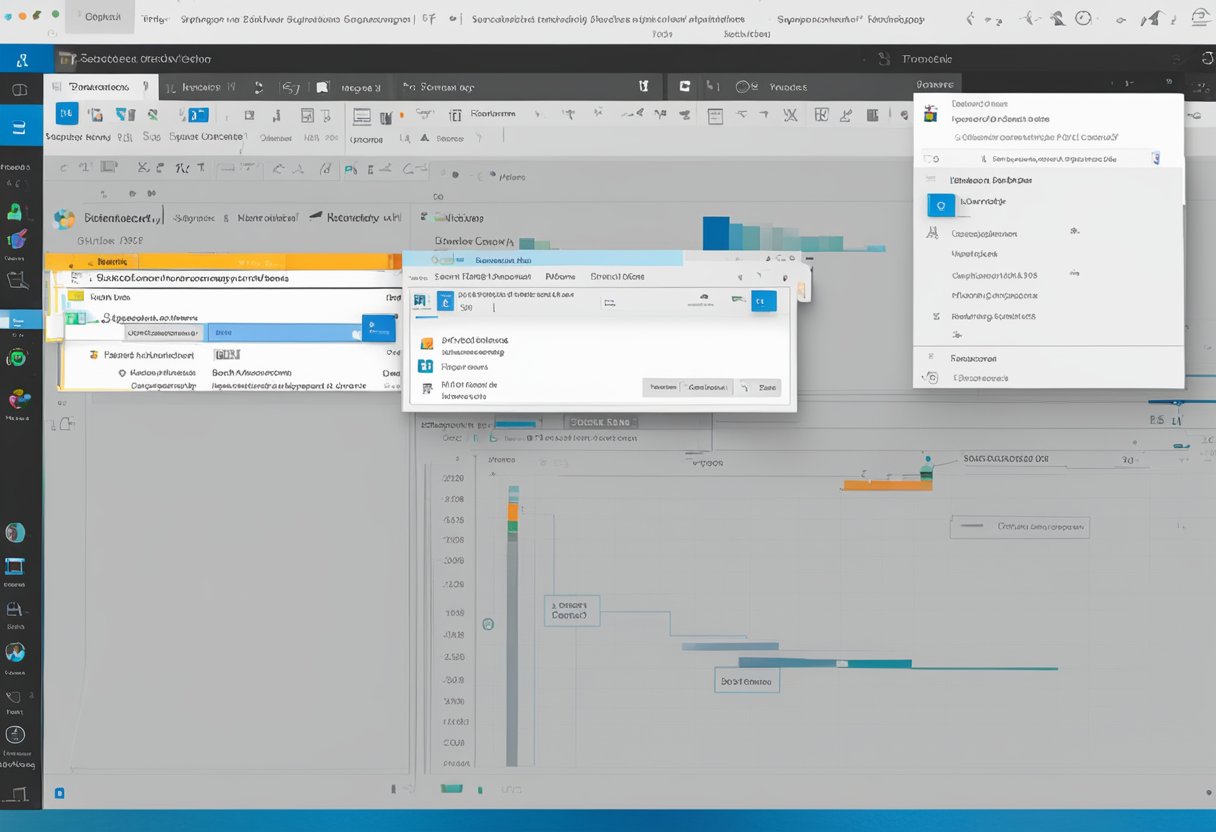Enable the highlighted blue toggle in the right menu
This screenshot has width=1216, height=832.
[x=941, y=204]
